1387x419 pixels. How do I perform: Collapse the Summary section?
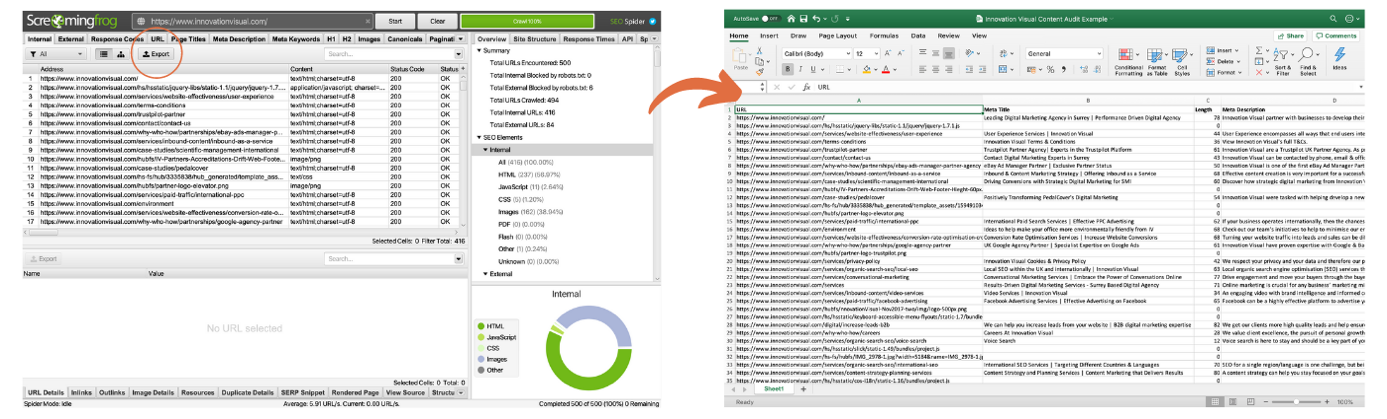point(480,50)
